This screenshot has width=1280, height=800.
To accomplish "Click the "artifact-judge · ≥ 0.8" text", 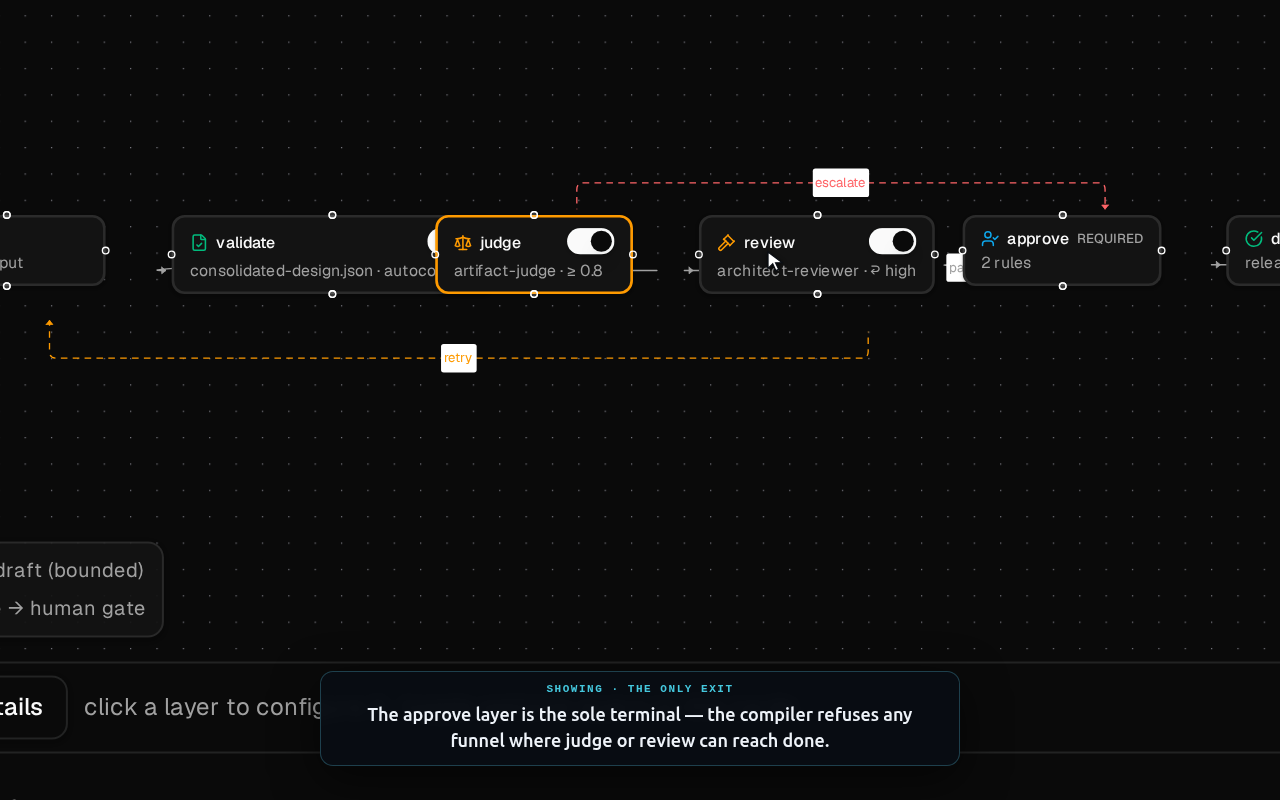I will (x=528, y=271).
